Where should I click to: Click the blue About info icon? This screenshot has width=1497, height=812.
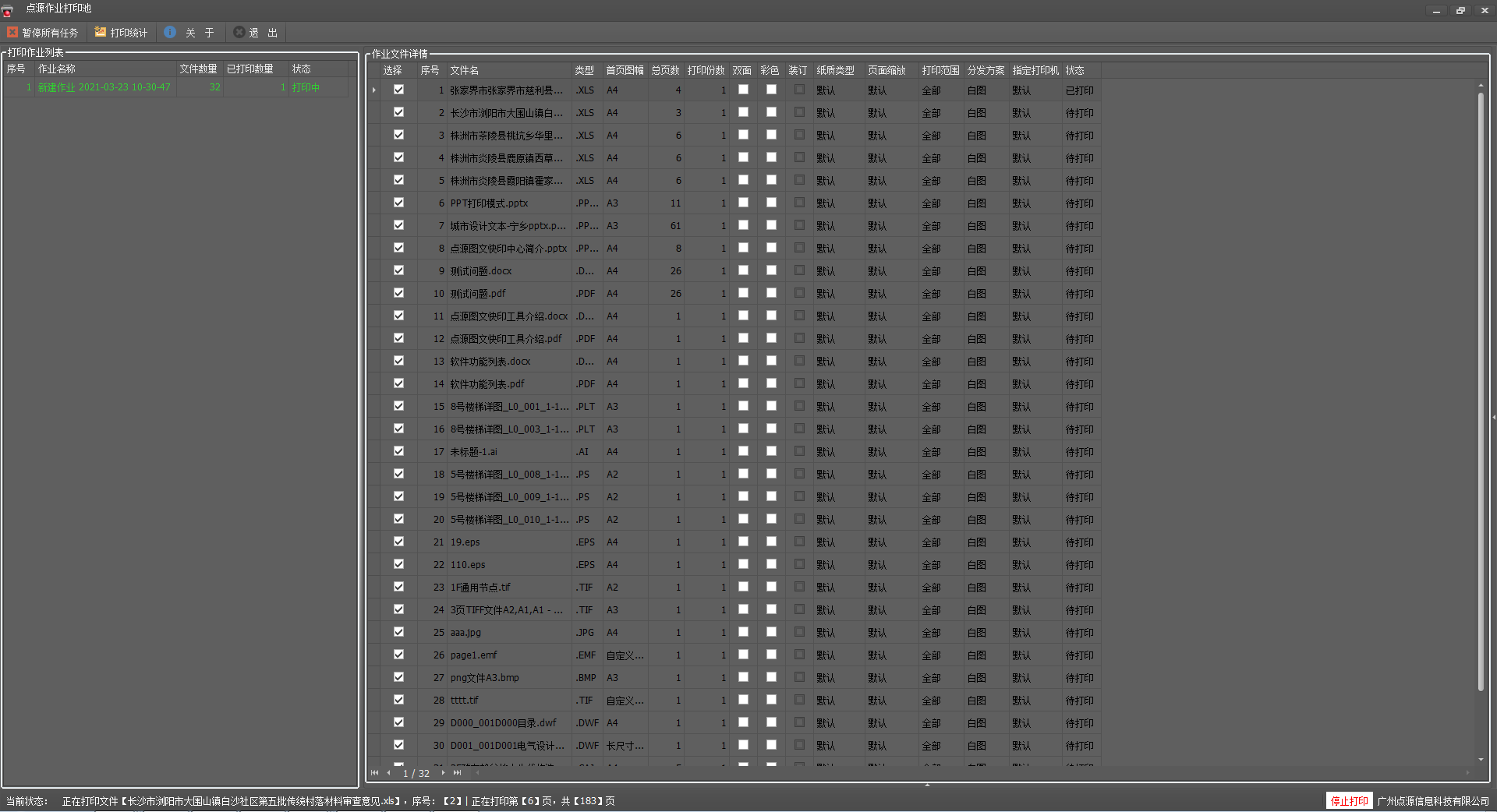[x=170, y=32]
